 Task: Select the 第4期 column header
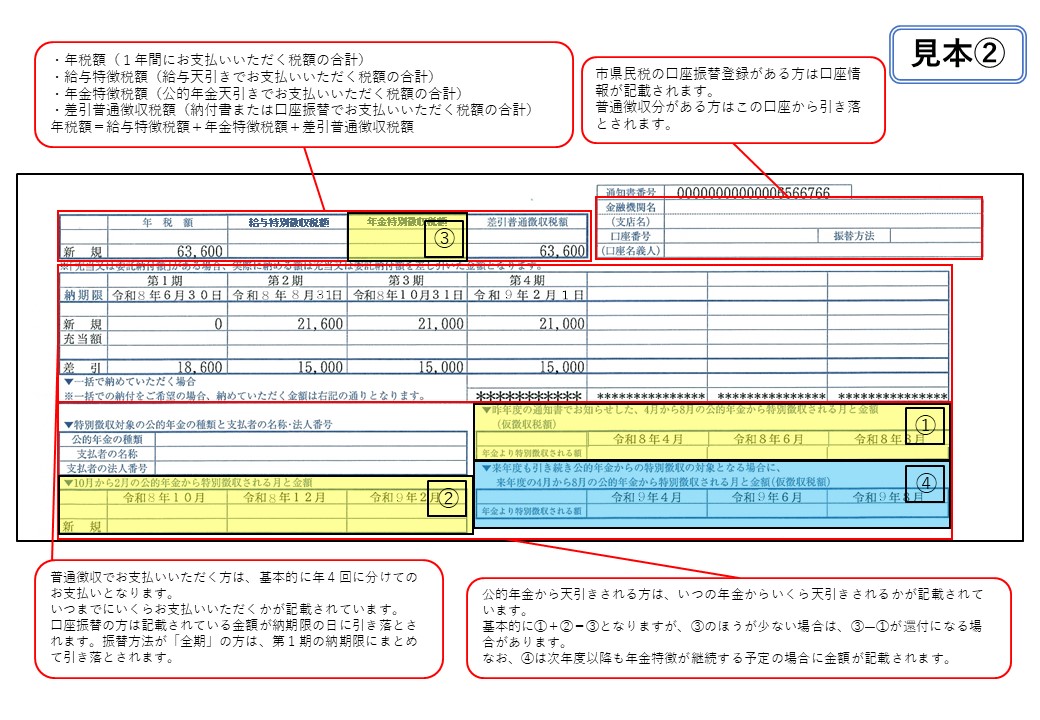point(527,280)
